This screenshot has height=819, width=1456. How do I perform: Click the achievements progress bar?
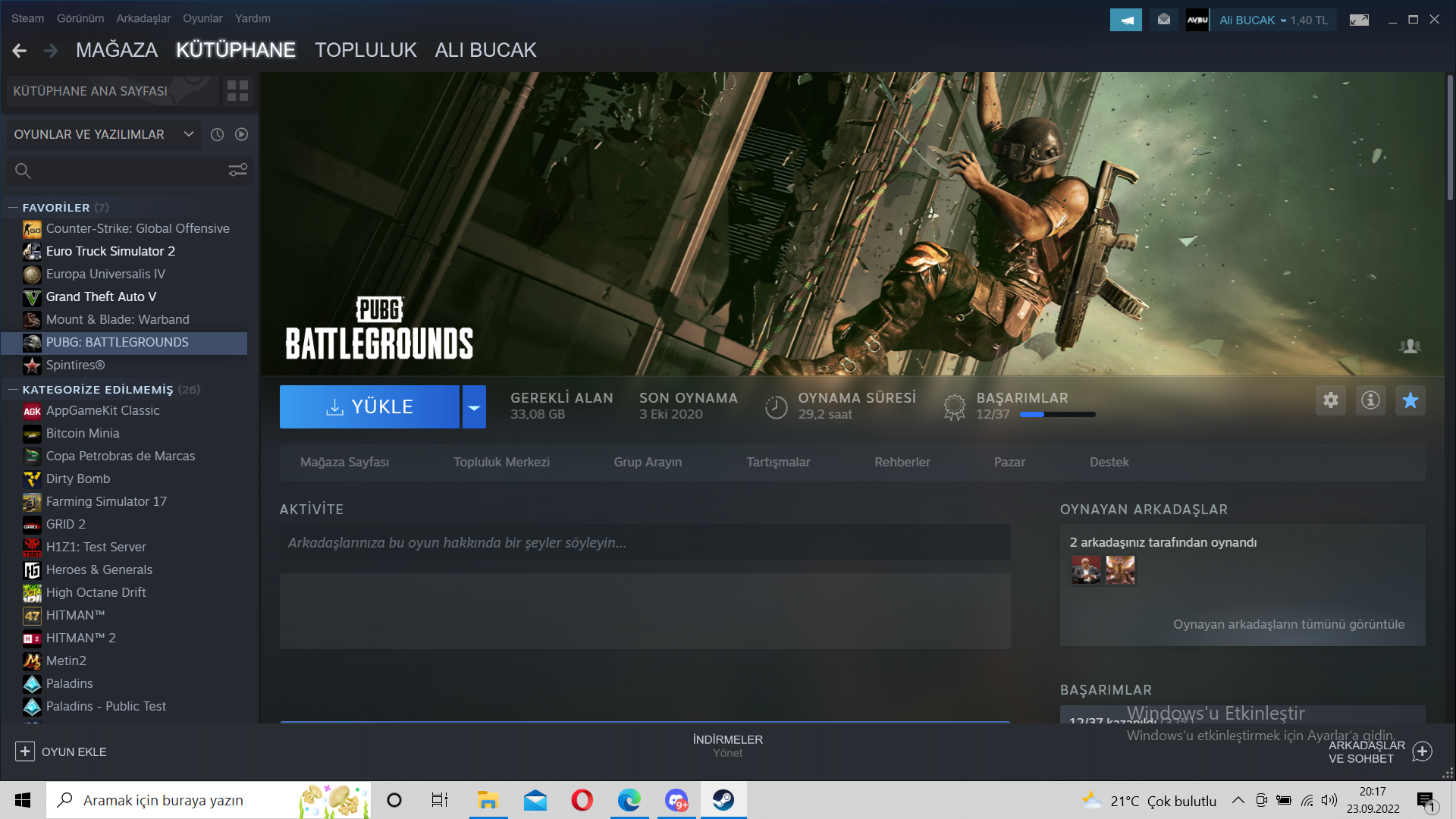(x=1058, y=415)
